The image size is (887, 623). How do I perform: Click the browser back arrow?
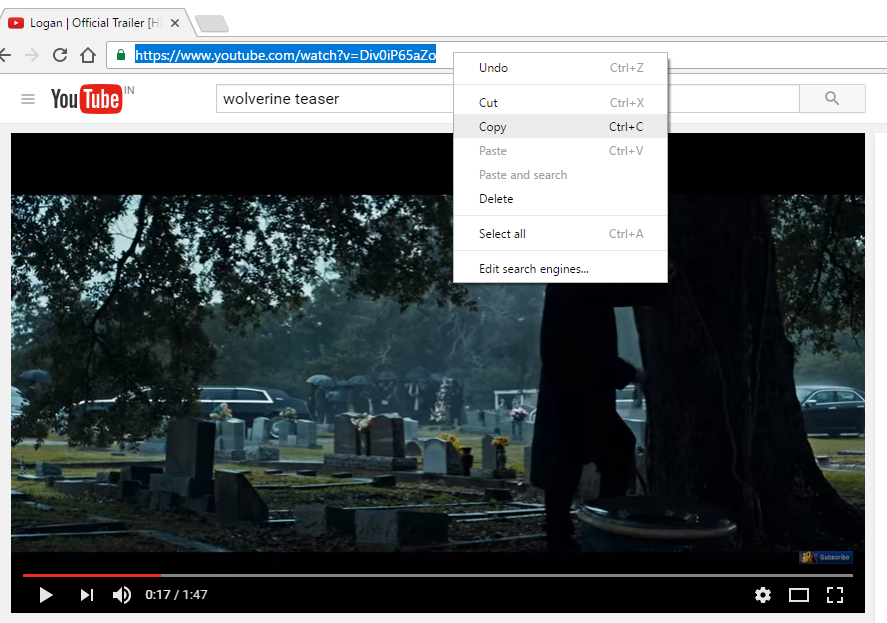pos(5,55)
